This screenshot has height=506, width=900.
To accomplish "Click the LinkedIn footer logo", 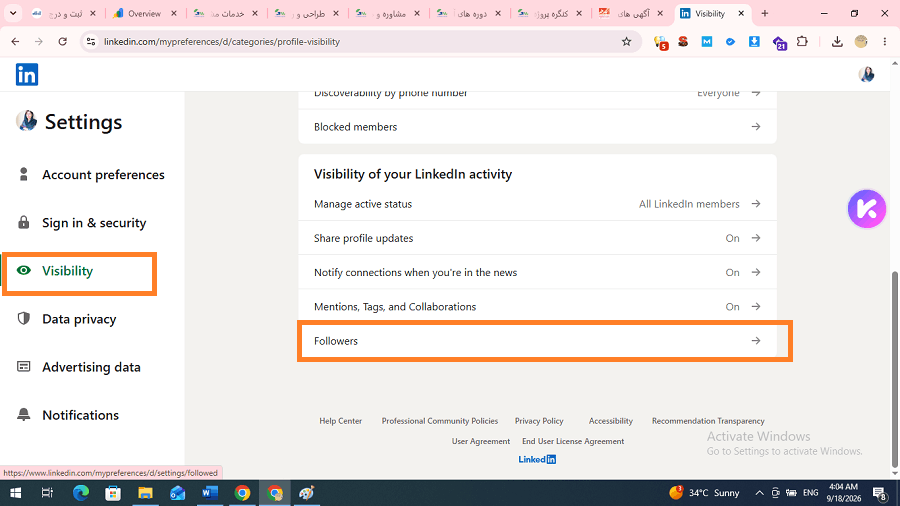I will (537, 459).
